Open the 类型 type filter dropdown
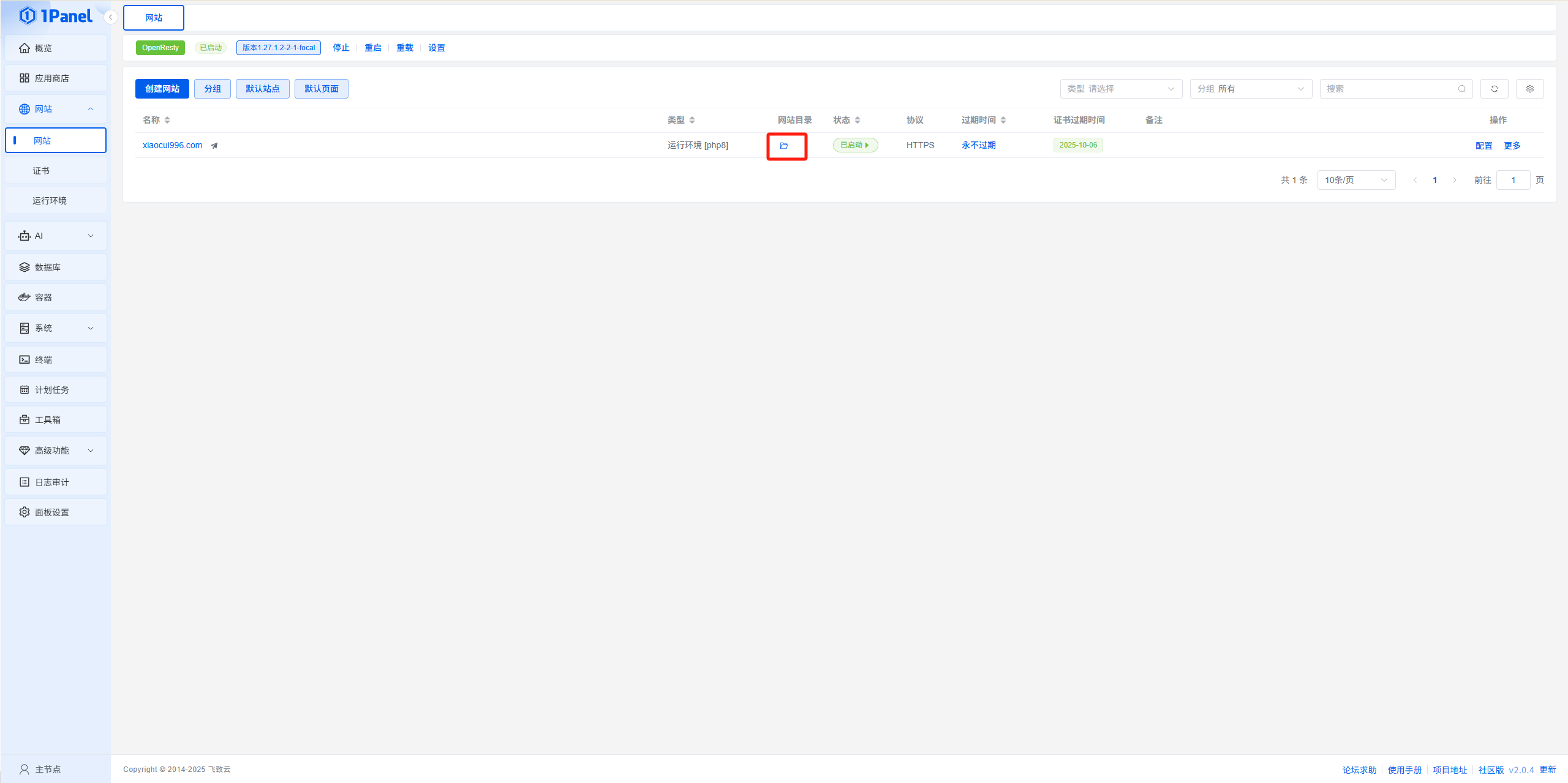This screenshot has height=783, width=1568. pos(1120,89)
